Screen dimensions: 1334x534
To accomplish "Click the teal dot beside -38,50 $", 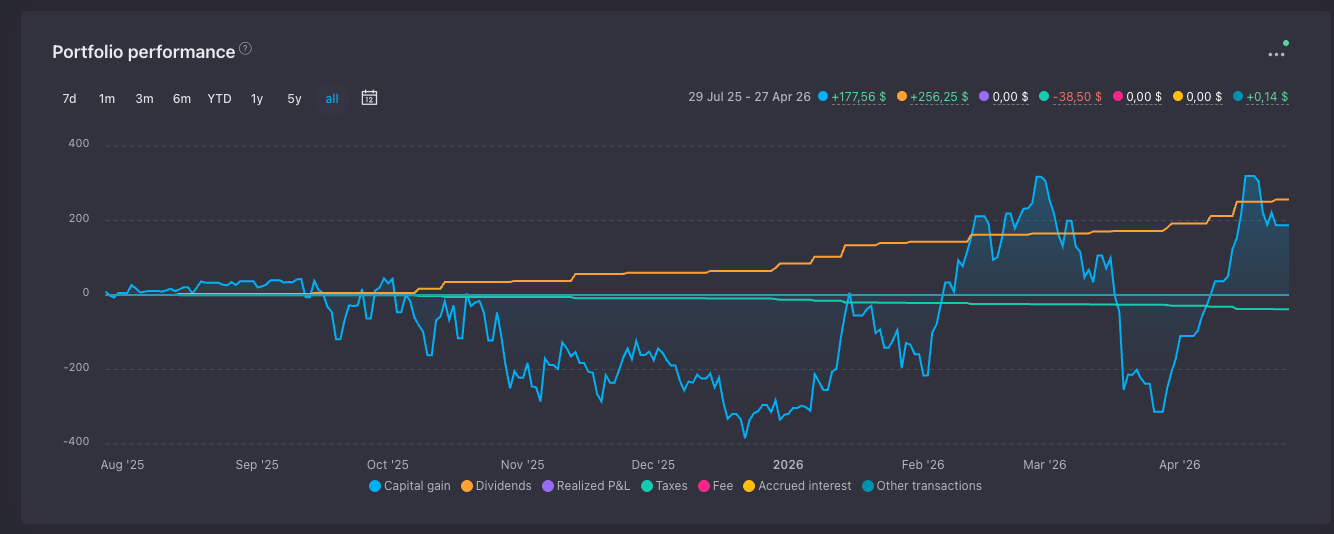I will click(x=1044, y=97).
